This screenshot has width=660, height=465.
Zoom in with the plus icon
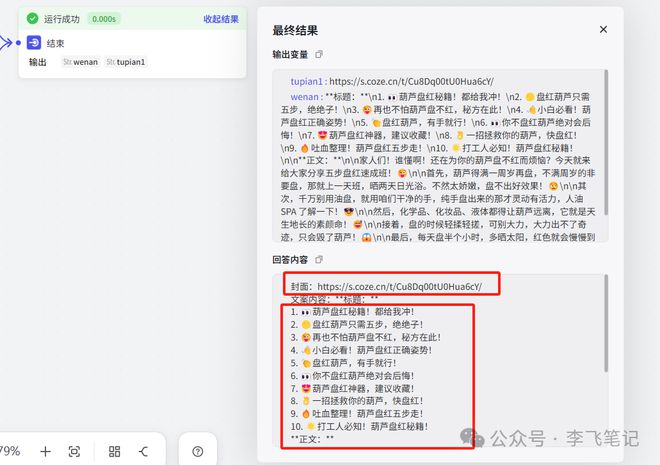point(45,452)
